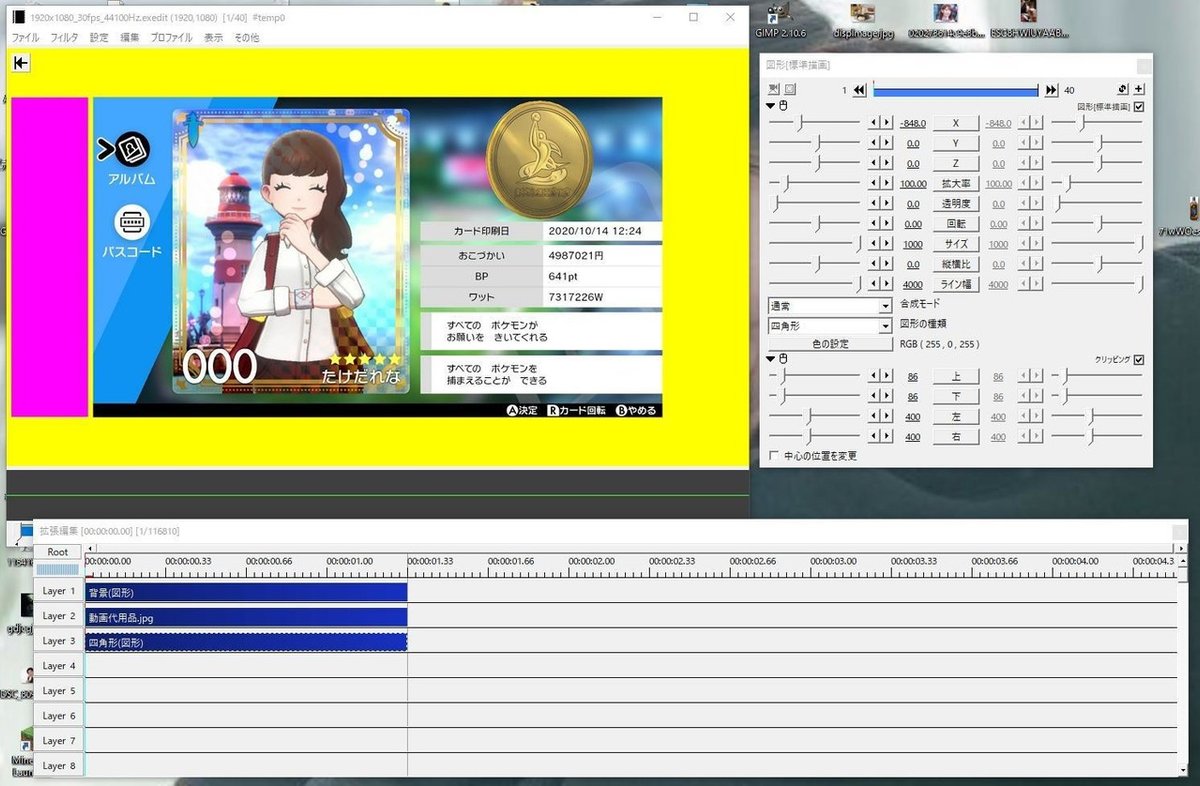Open GIMP 2.10.6 desktop shortcut
The image size is (1200, 786).
coord(780,22)
